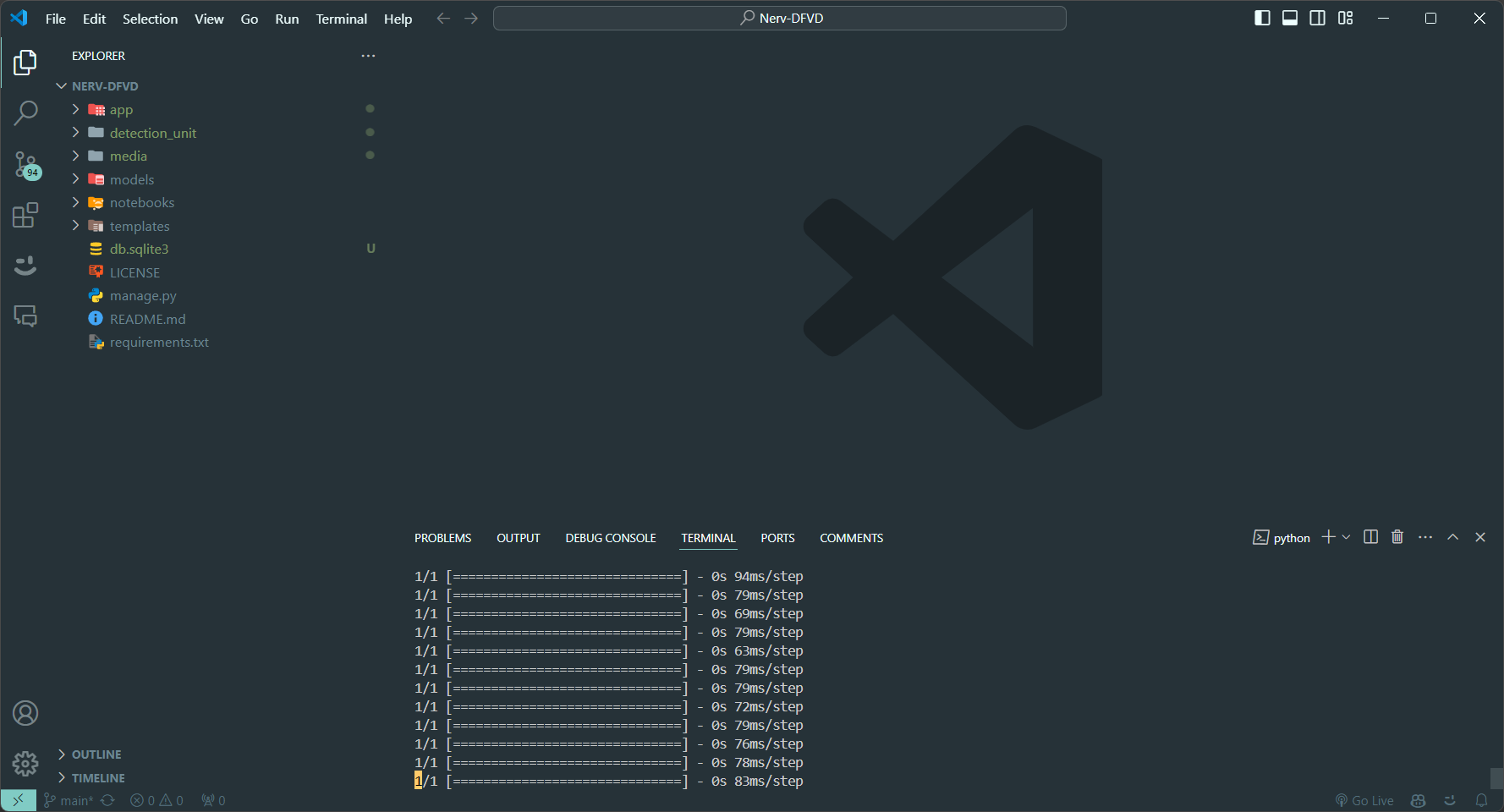1504x812 pixels.
Task: Open the Explorer view in the activity bar
Action: [25, 63]
